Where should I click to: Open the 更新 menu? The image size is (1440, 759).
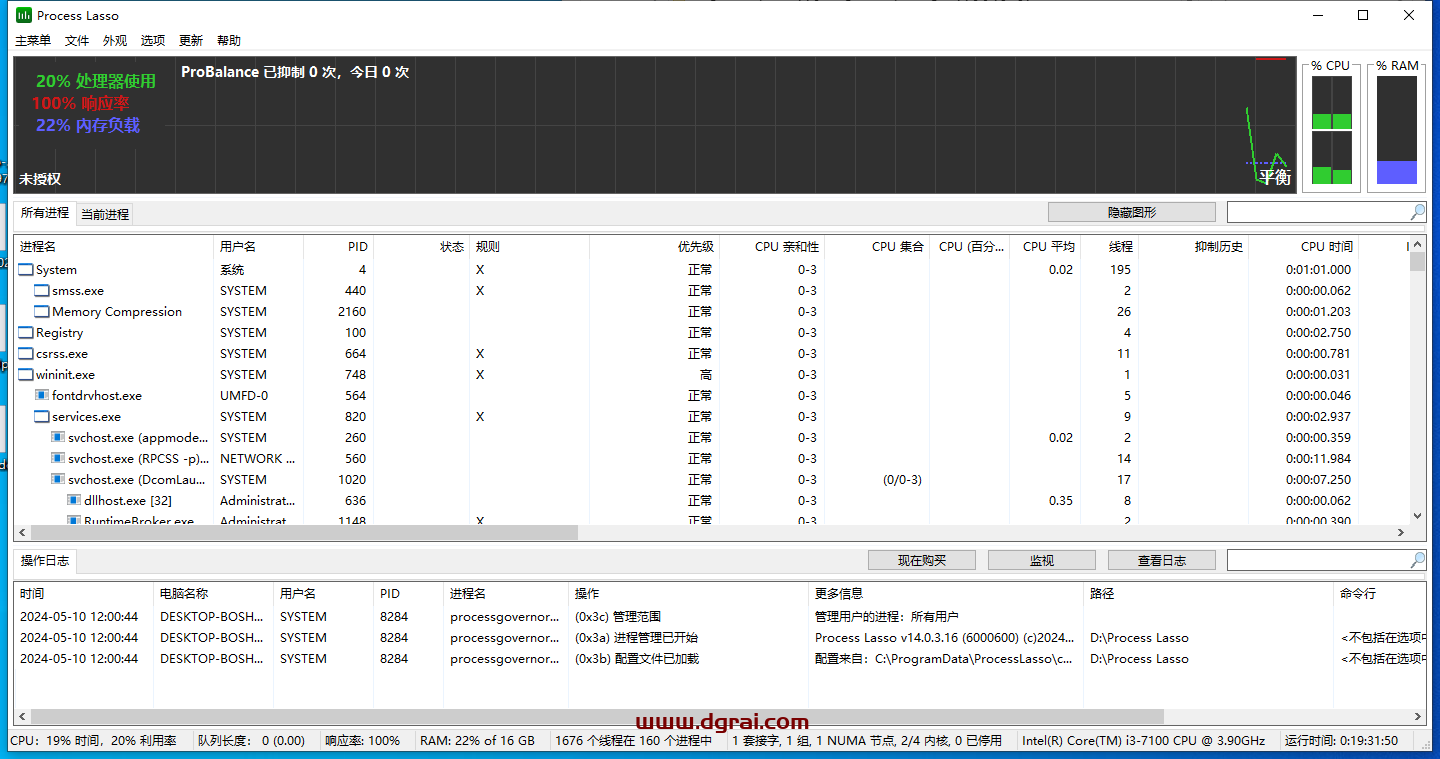pyautogui.click(x=191, y=41)
